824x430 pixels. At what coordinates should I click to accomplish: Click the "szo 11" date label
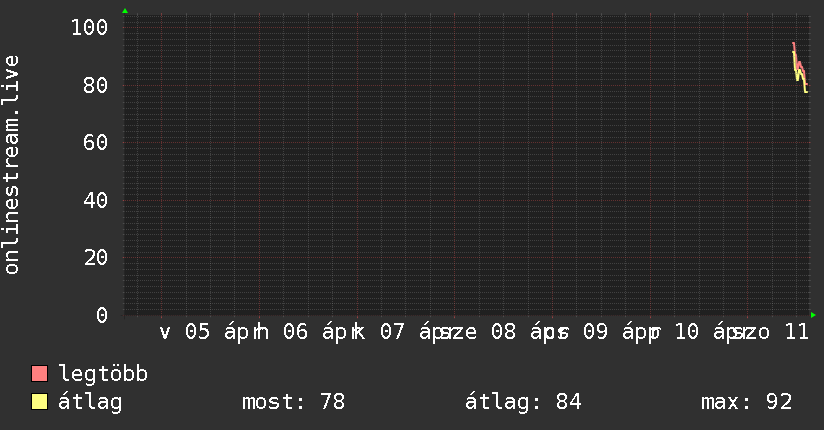click(770, 332)
